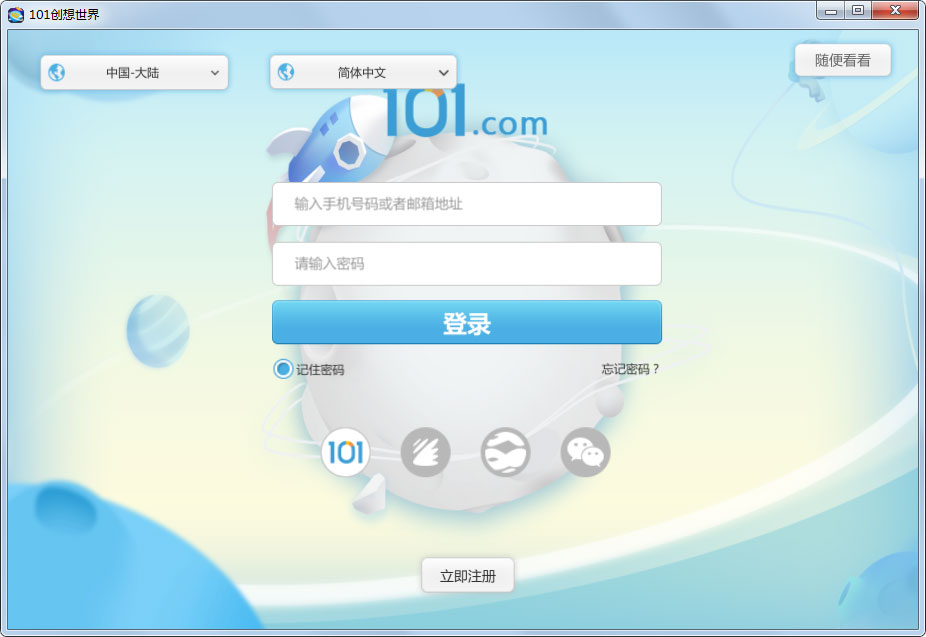Minimize the 101创想世界 window

(x=831, y=11)
